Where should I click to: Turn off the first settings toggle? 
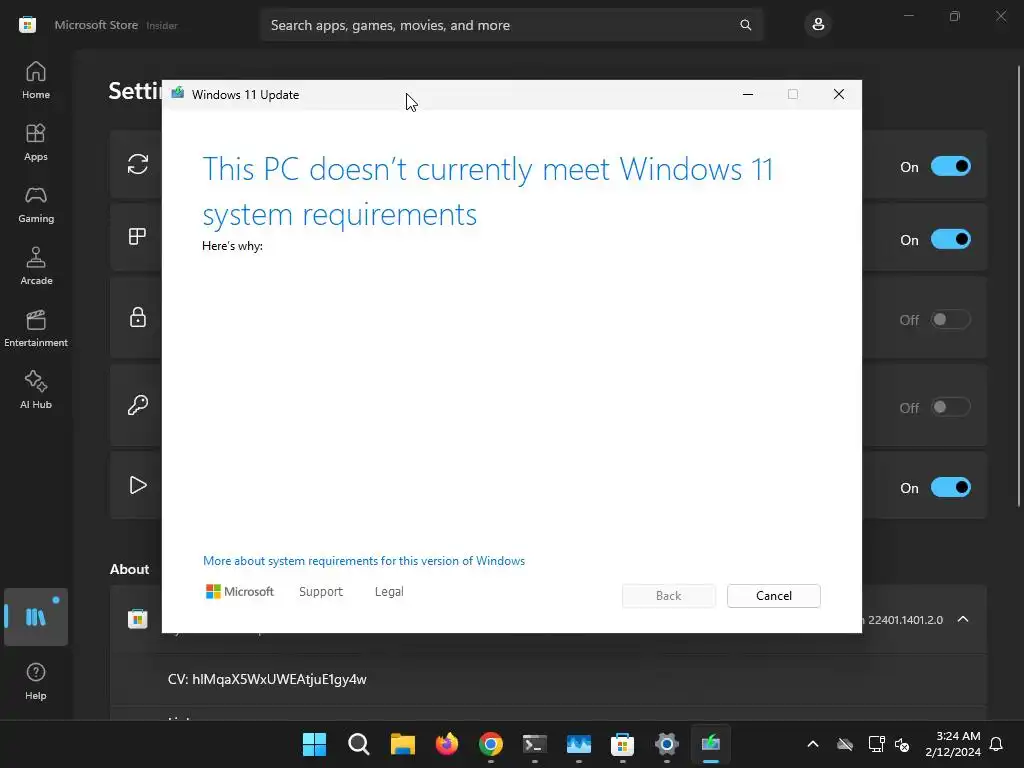[x=950, y=167]
